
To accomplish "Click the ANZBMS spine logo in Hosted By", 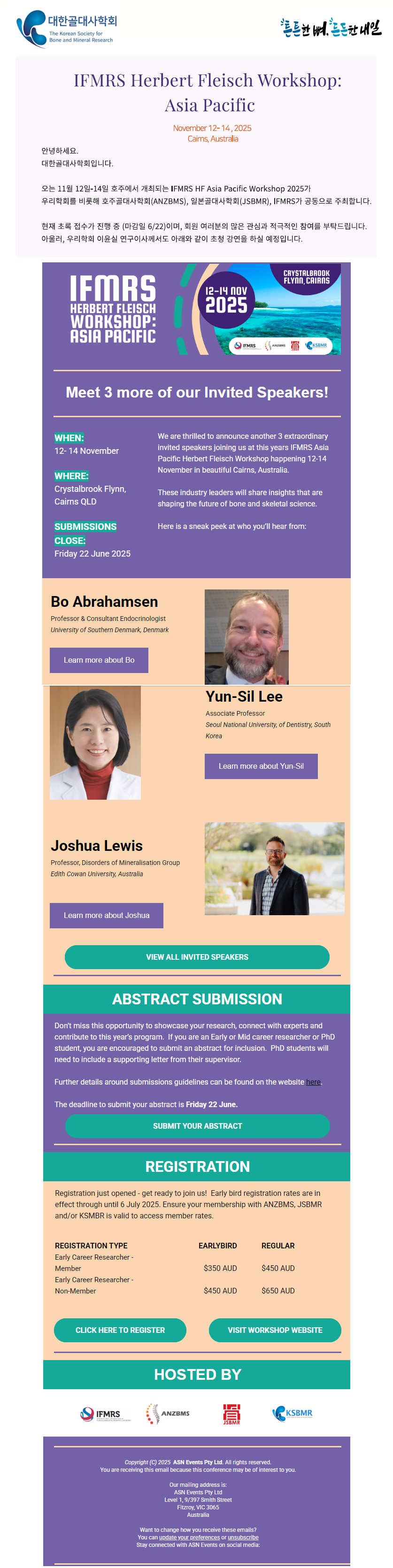I will coord(168,1414).
